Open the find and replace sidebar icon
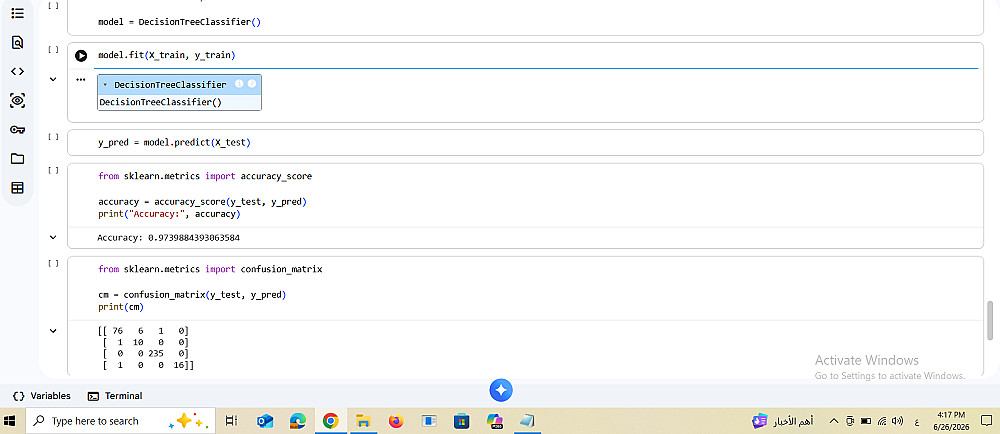The height and width of the screenshot is (434, 1000). tap(18, 43)
